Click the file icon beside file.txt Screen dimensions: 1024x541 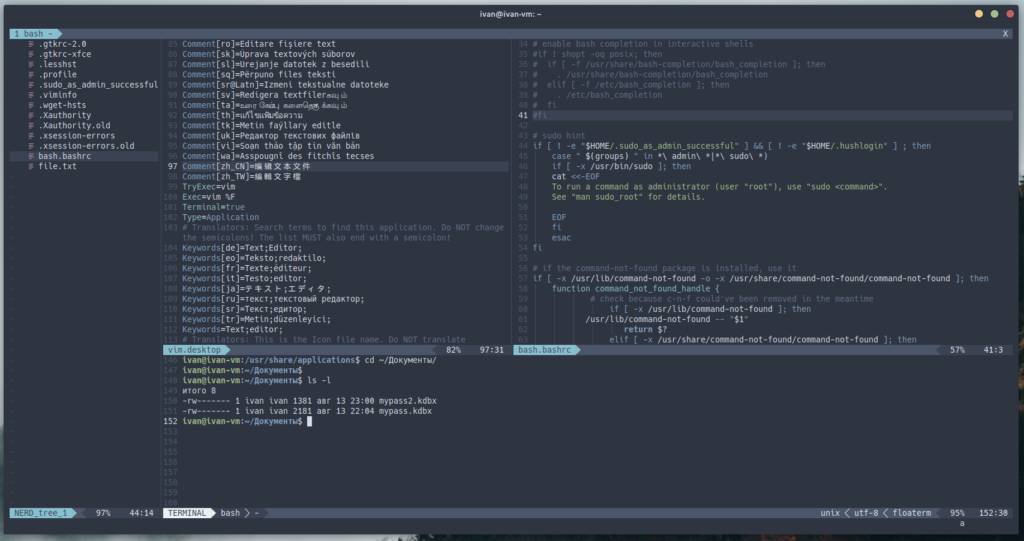pyautogui.click(x=31, y=166)
